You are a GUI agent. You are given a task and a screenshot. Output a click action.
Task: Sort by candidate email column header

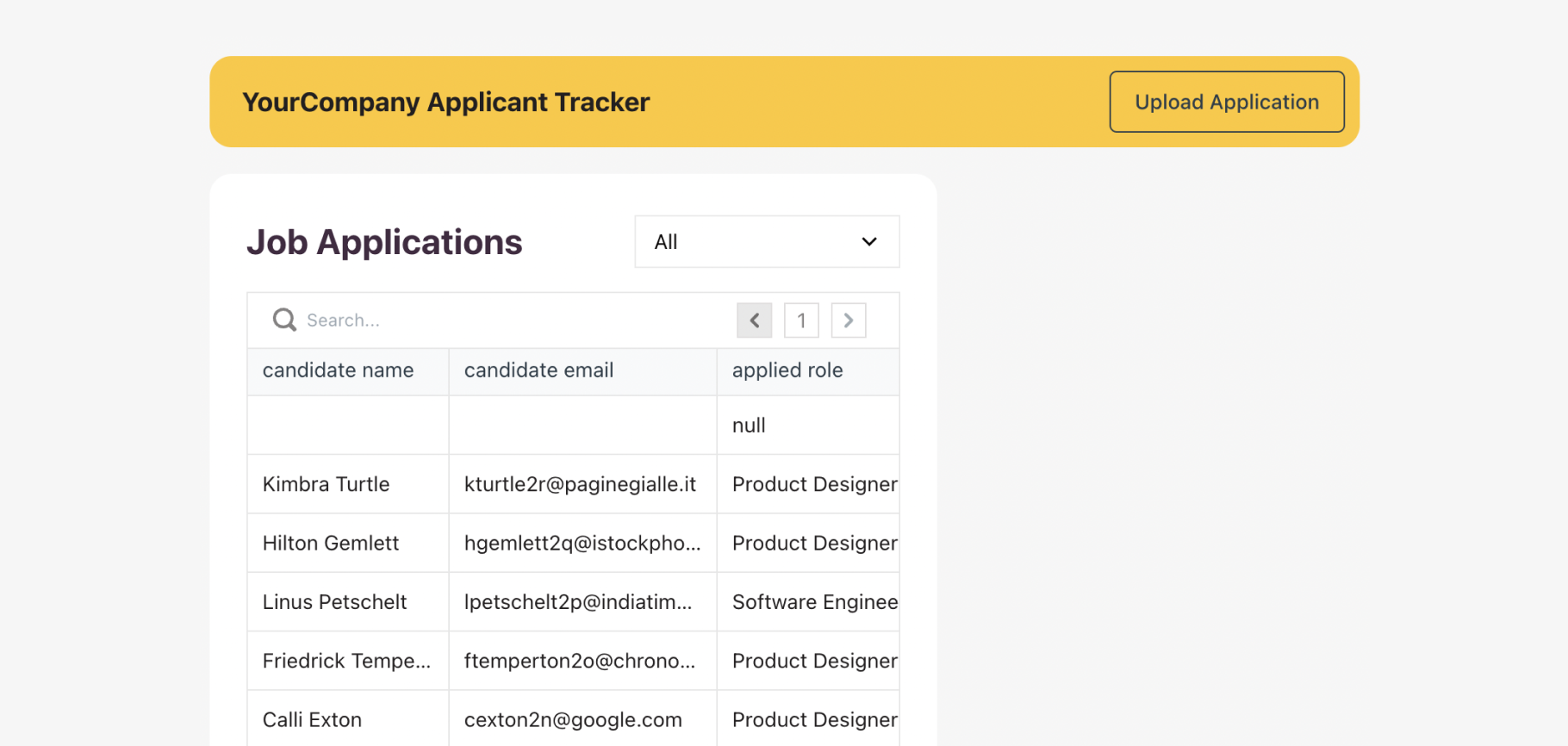coord(582,371)
